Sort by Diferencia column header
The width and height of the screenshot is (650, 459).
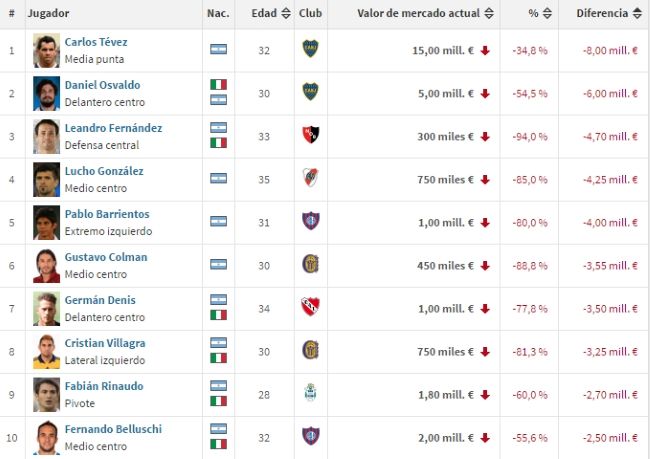tap(636, 14)
